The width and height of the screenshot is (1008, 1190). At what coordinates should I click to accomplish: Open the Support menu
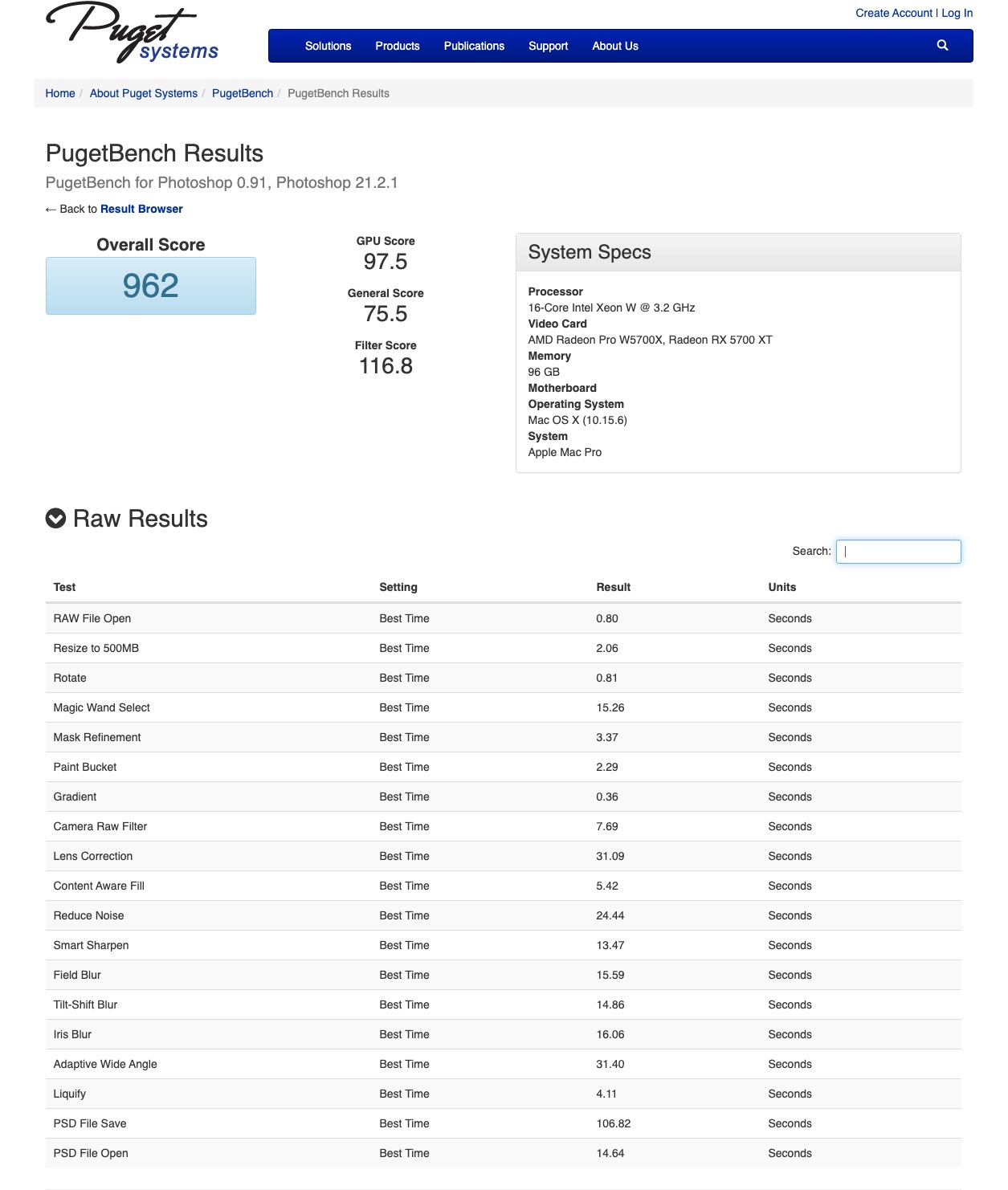click(x=548, y=46)
